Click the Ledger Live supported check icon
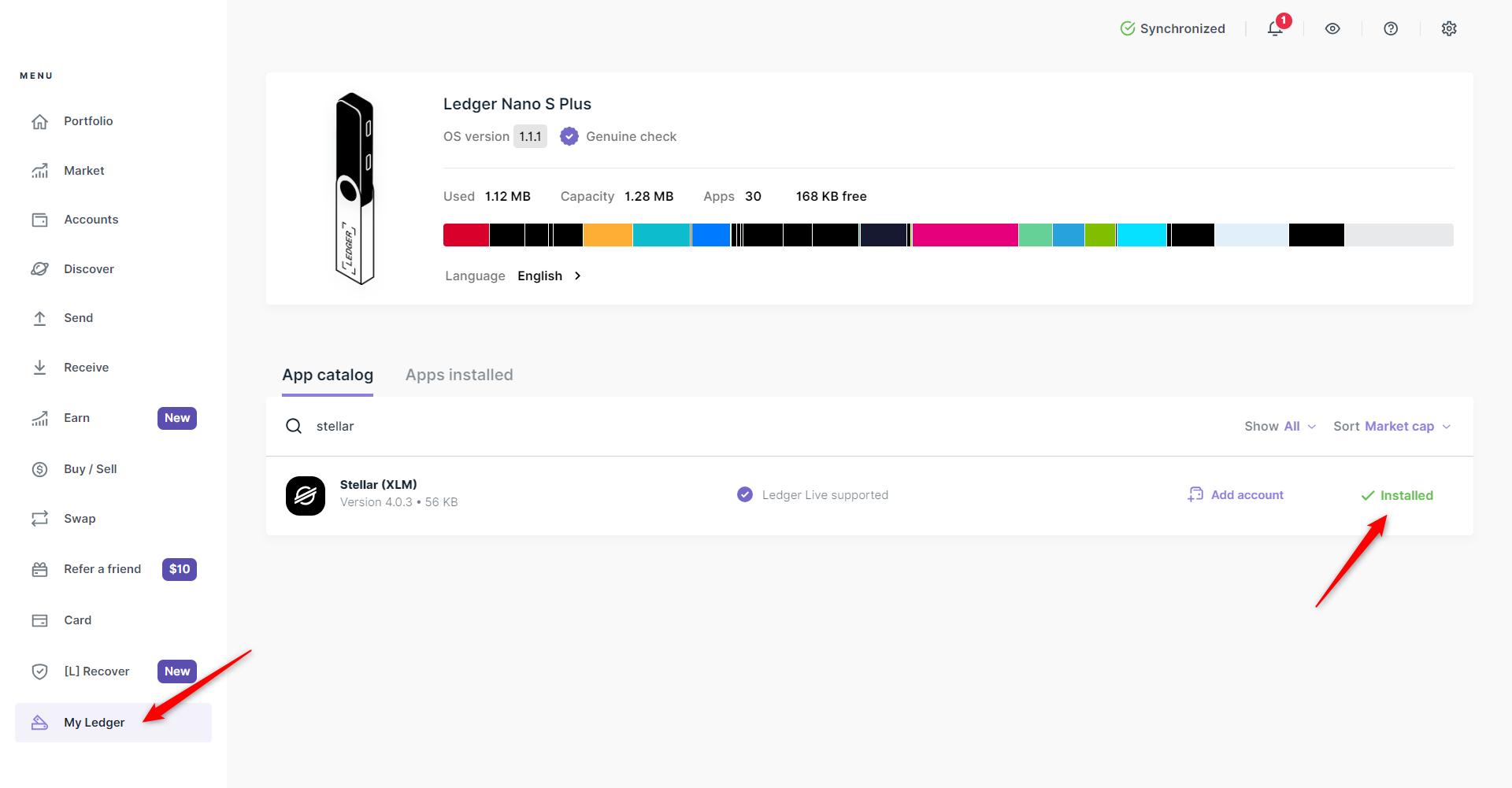 pos(745,494)
